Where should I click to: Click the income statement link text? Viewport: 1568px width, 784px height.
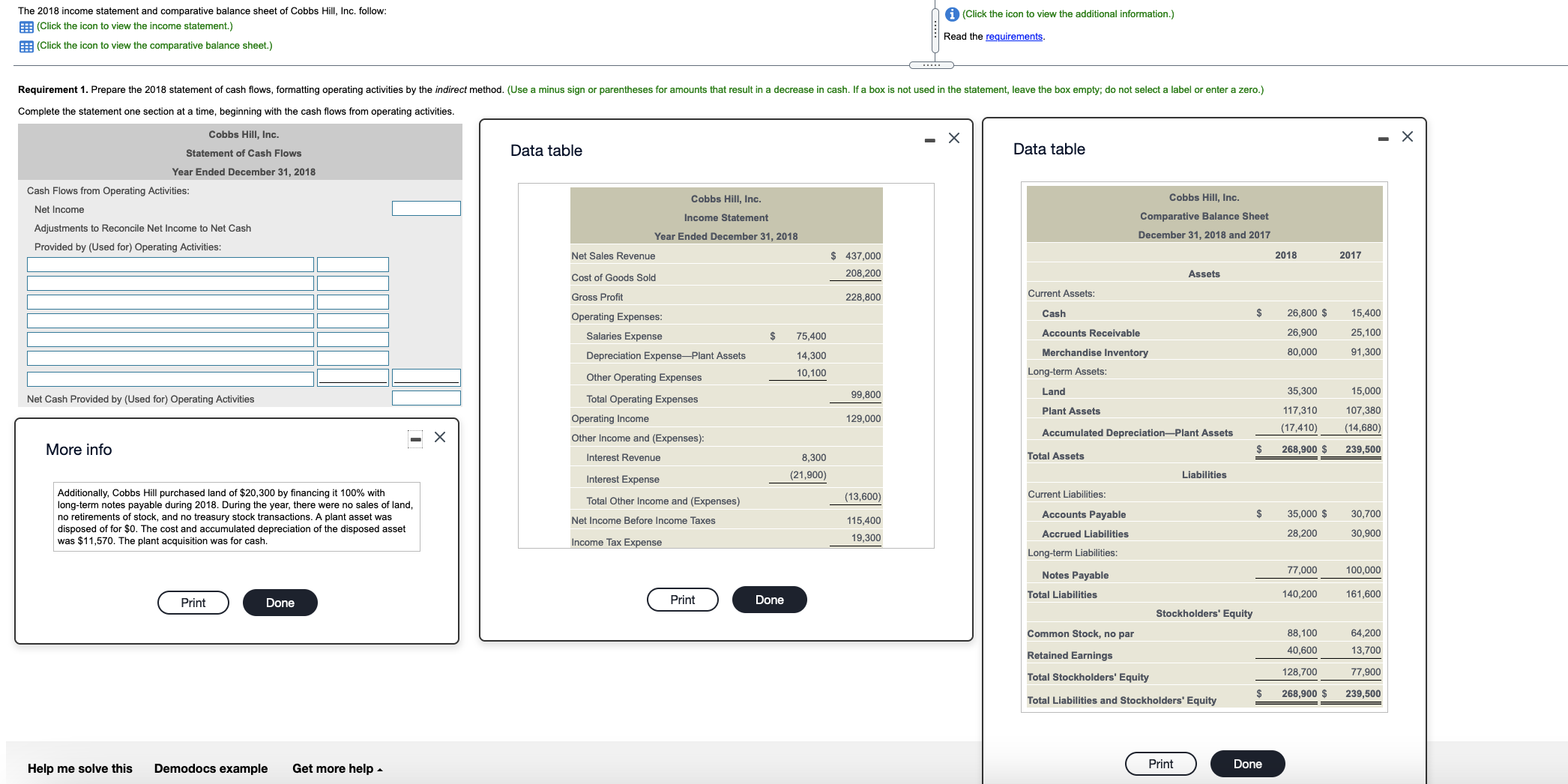tap(135, 26)
